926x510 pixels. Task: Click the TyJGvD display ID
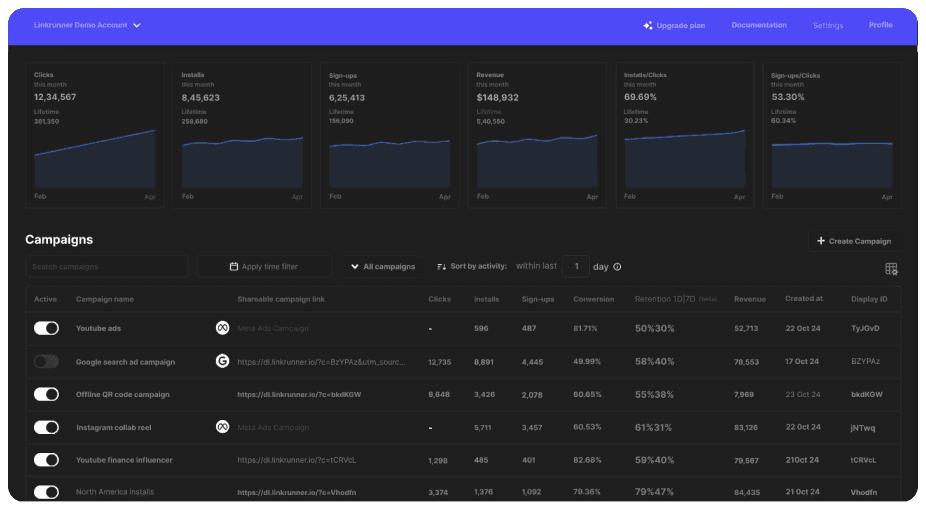(x=865, y=328)
